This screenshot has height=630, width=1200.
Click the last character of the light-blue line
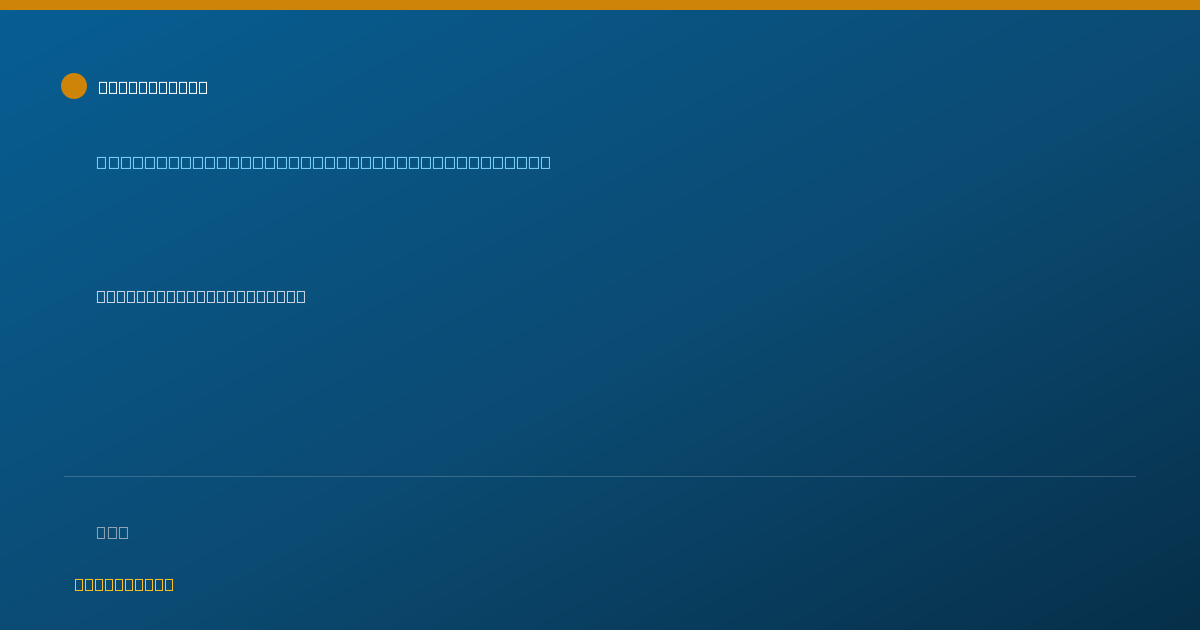coord(545,162)
